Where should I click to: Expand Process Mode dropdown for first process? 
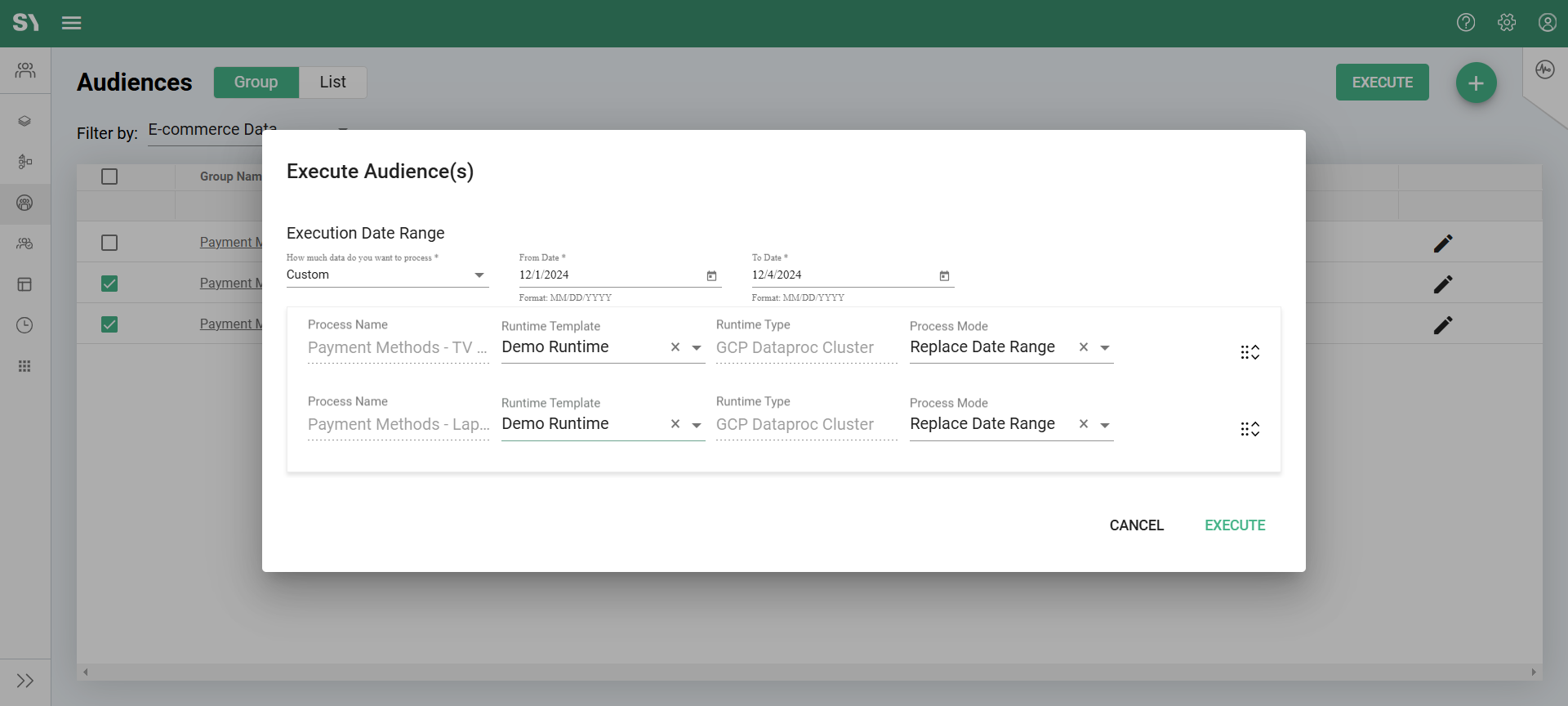click(x=1105, y=348)
